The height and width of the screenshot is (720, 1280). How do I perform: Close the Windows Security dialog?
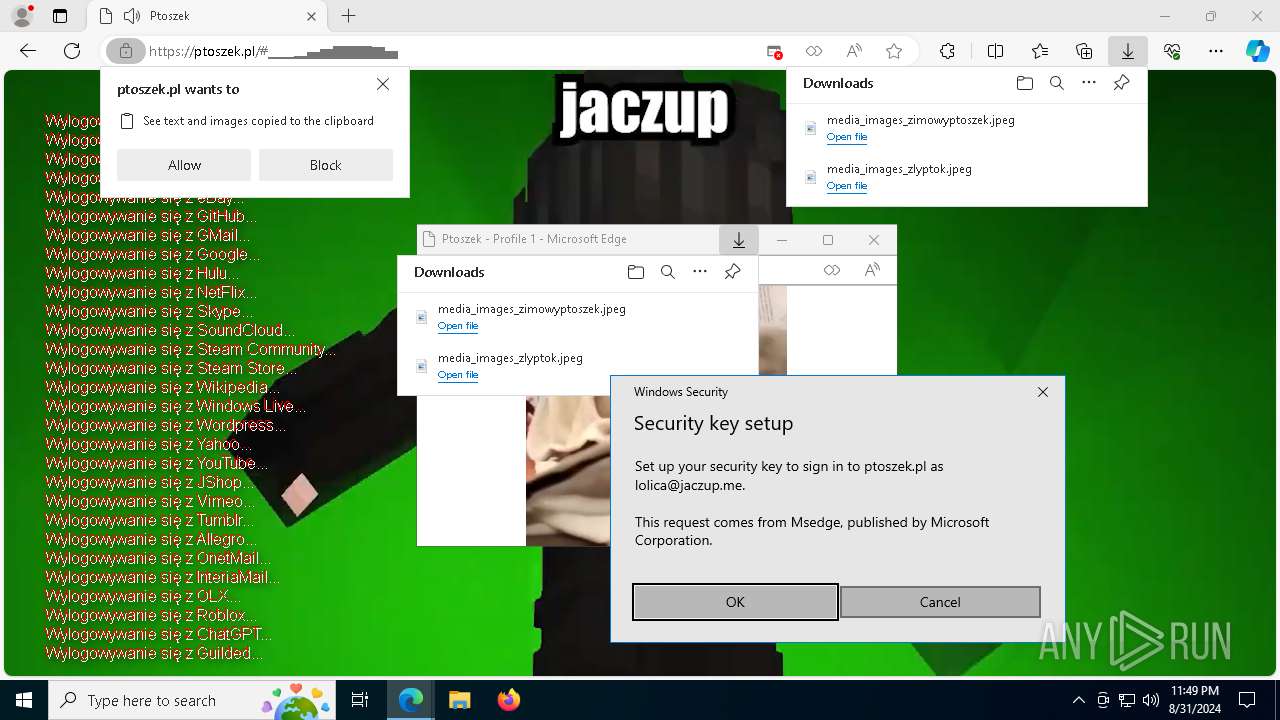1043,392
